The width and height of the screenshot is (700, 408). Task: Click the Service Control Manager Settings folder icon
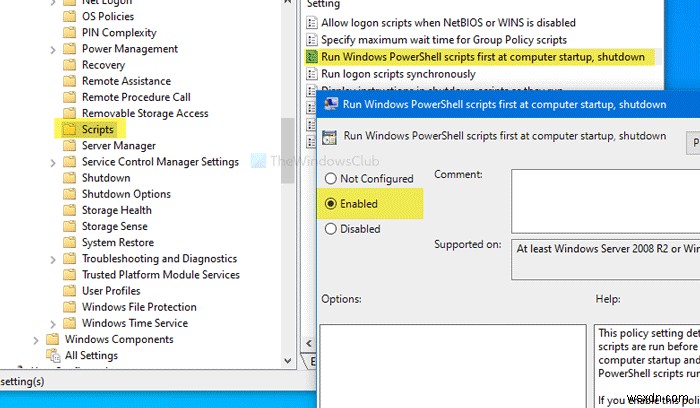click(69, 161)
